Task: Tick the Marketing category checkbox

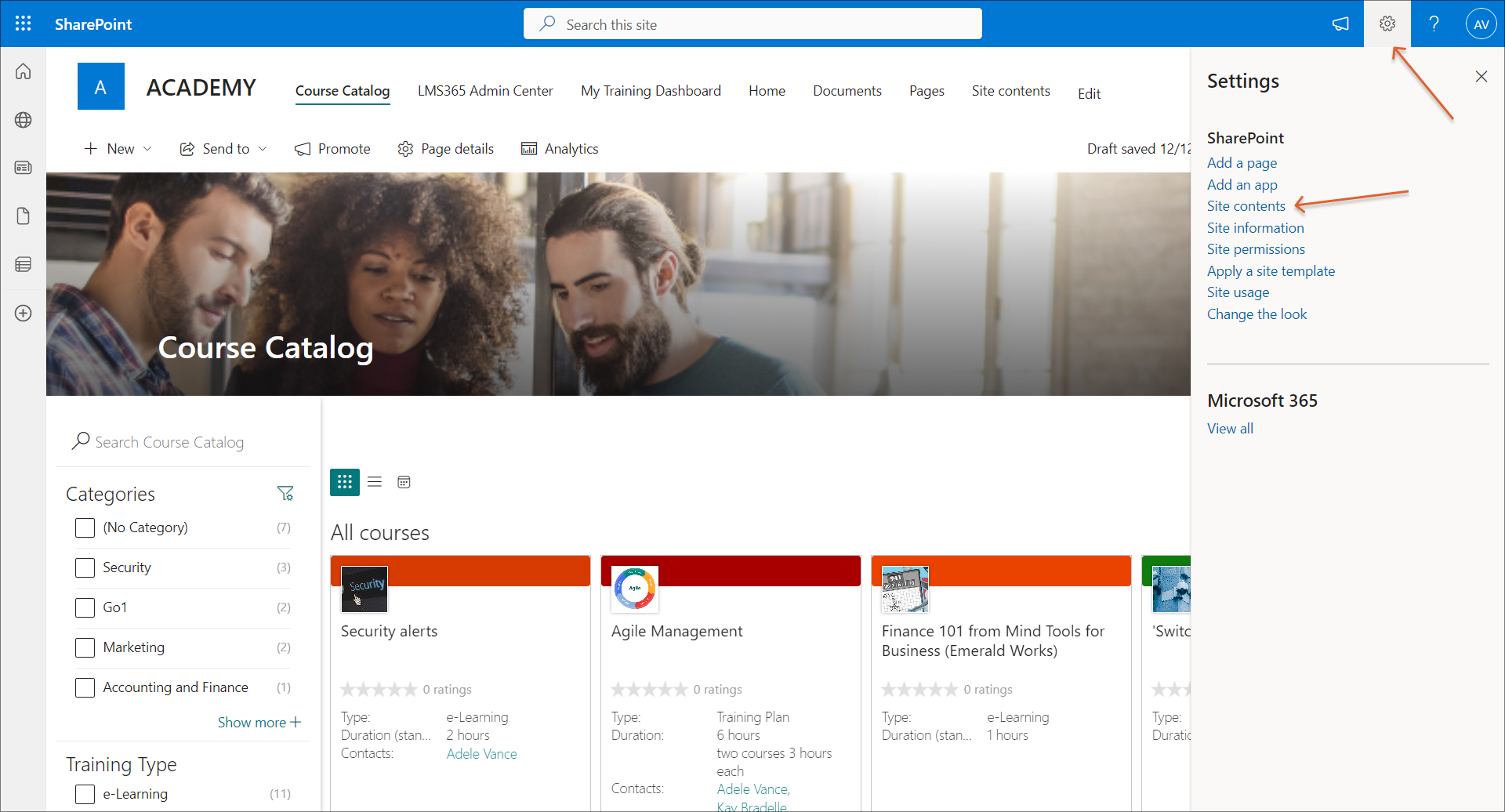Action: click(85, 647)
